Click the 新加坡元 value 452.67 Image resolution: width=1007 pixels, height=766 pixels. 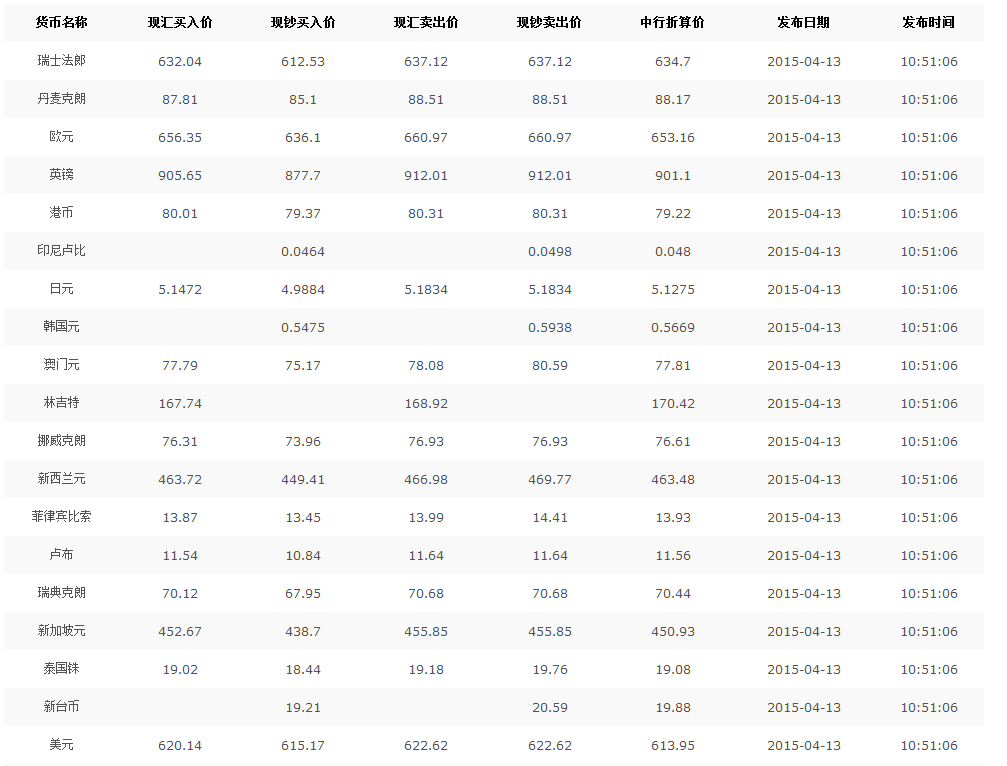(x=180, y=631)
